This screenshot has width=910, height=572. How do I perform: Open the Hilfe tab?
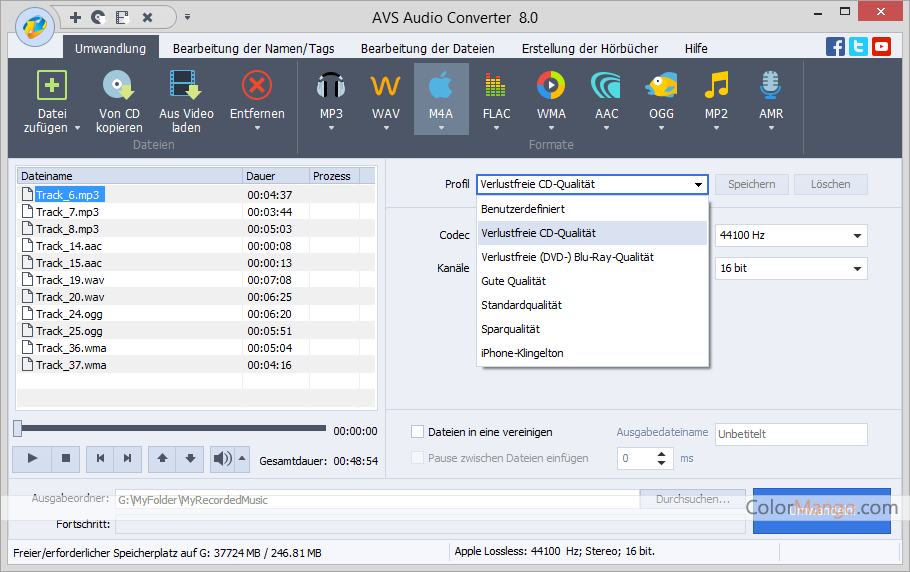696,49
